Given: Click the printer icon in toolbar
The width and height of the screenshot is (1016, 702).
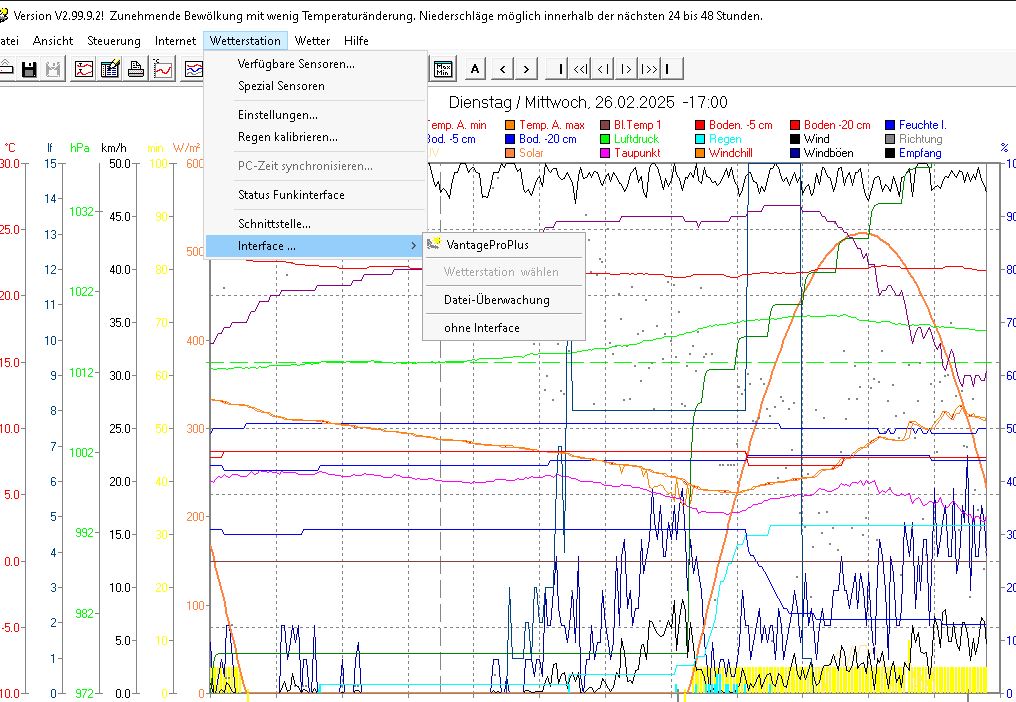Looking at the screenshot, I should tap(136, 69).
